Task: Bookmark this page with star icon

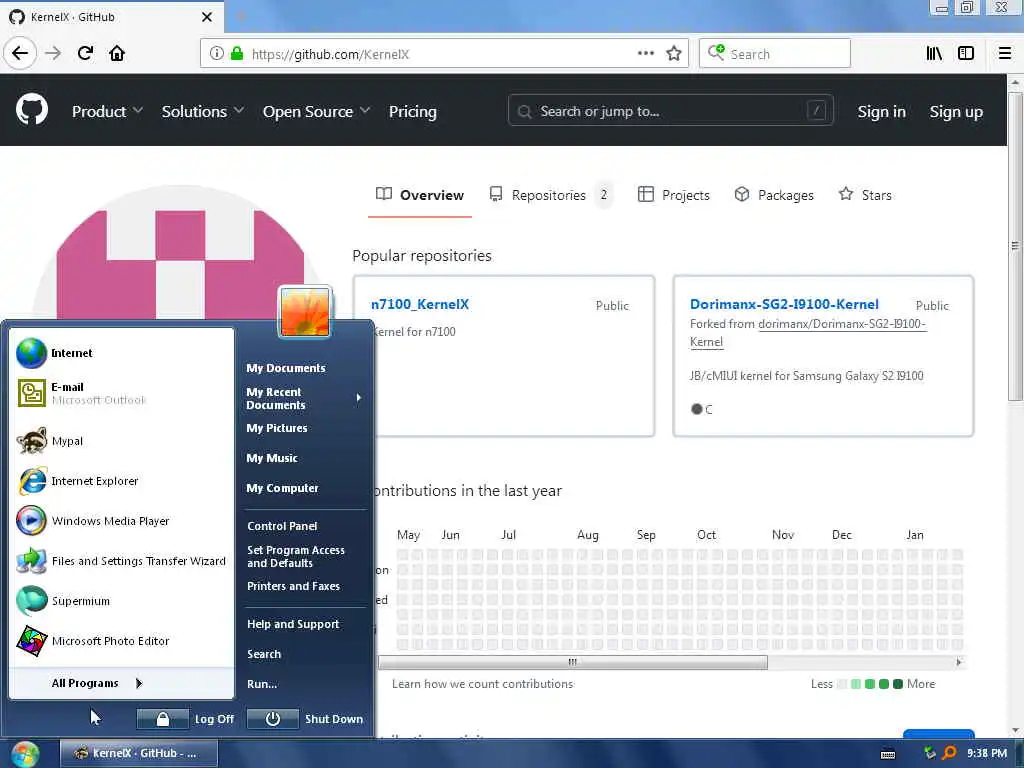Action: point(674,54)
